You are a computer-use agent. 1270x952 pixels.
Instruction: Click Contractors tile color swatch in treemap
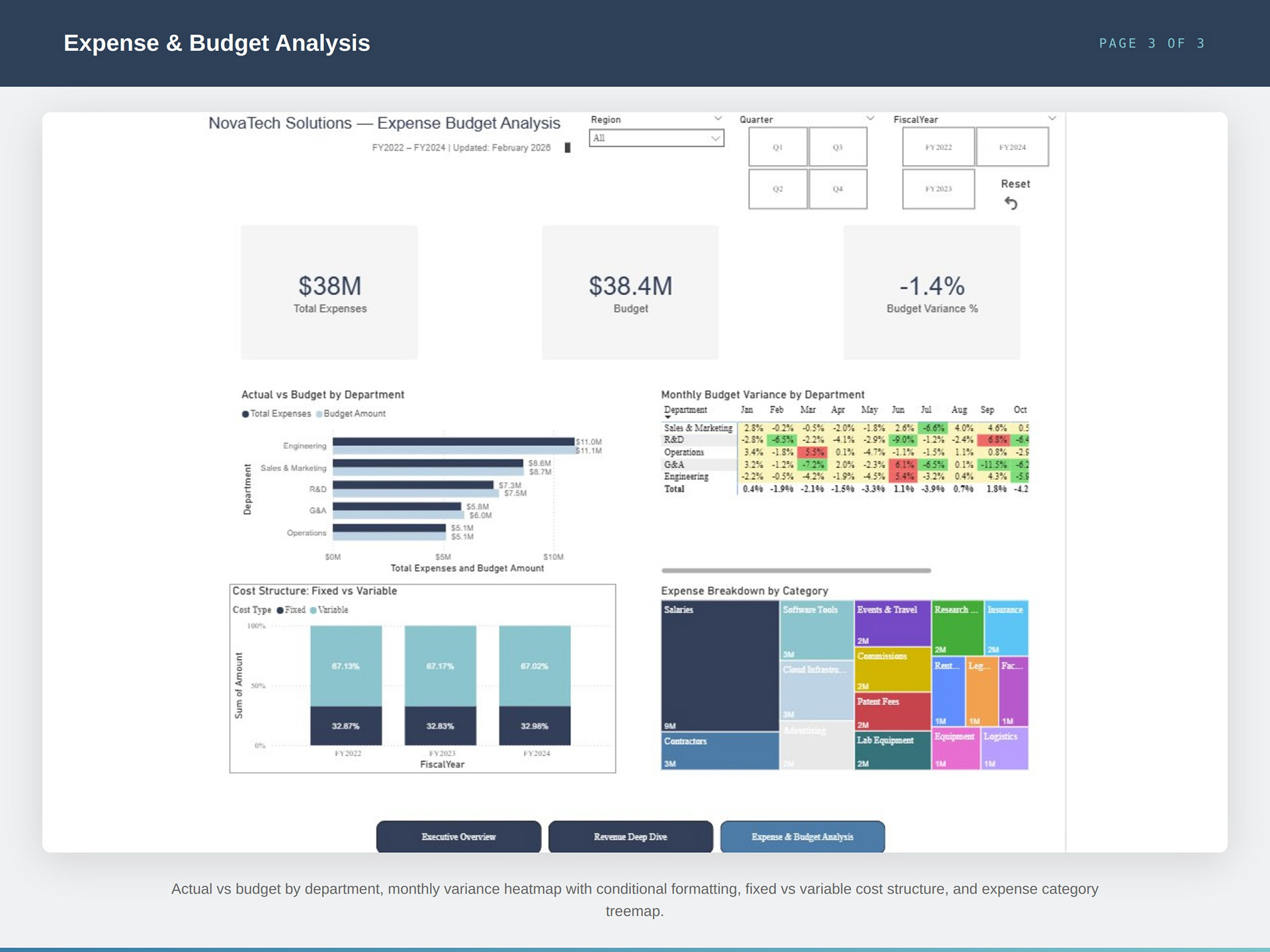720,751
